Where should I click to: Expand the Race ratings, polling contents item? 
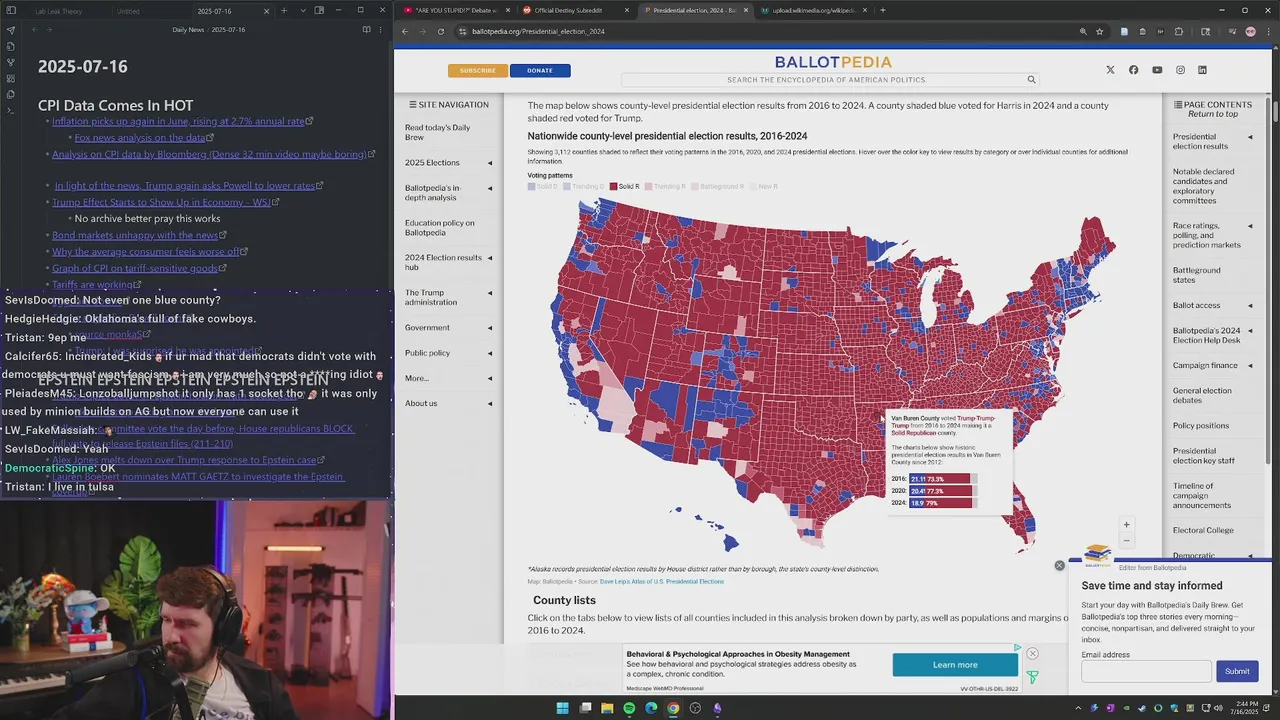coord(1249,226)
